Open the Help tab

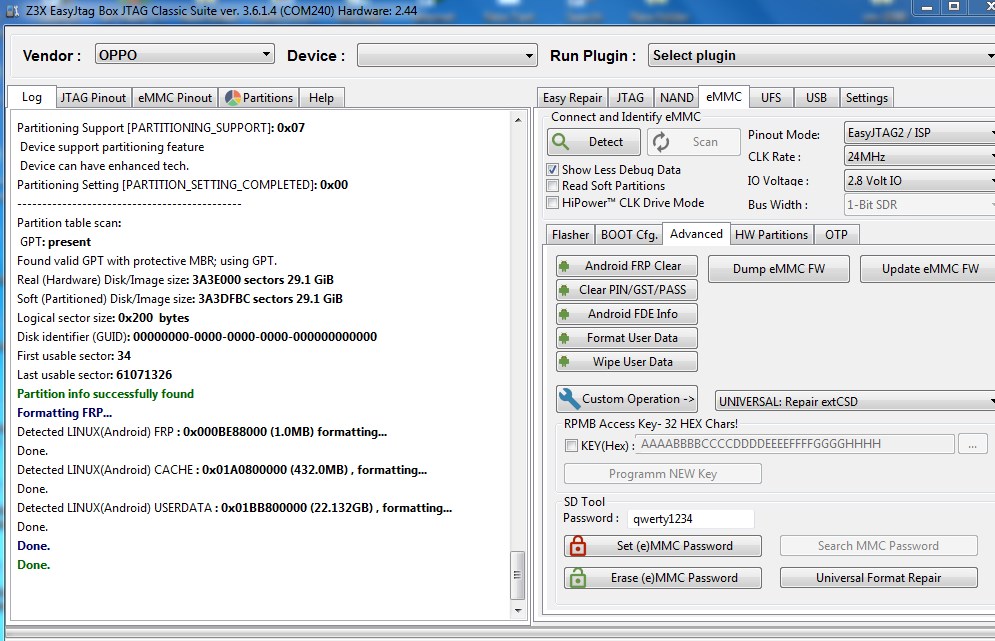(321, 98)
